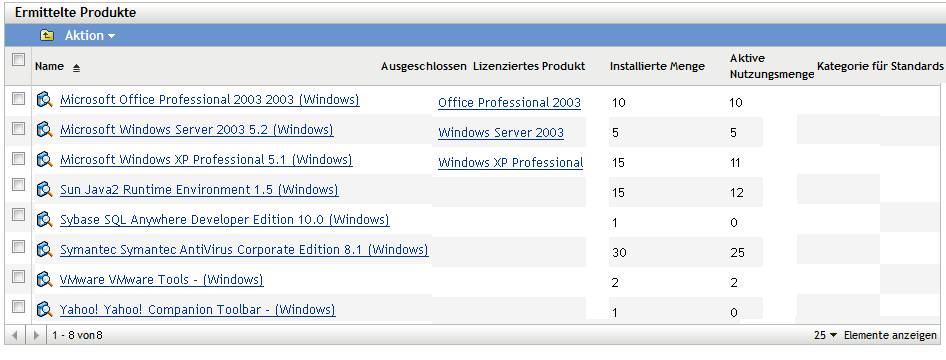Open Sun Java2 Runtime Environment 1.5 link

coord(199,190)
